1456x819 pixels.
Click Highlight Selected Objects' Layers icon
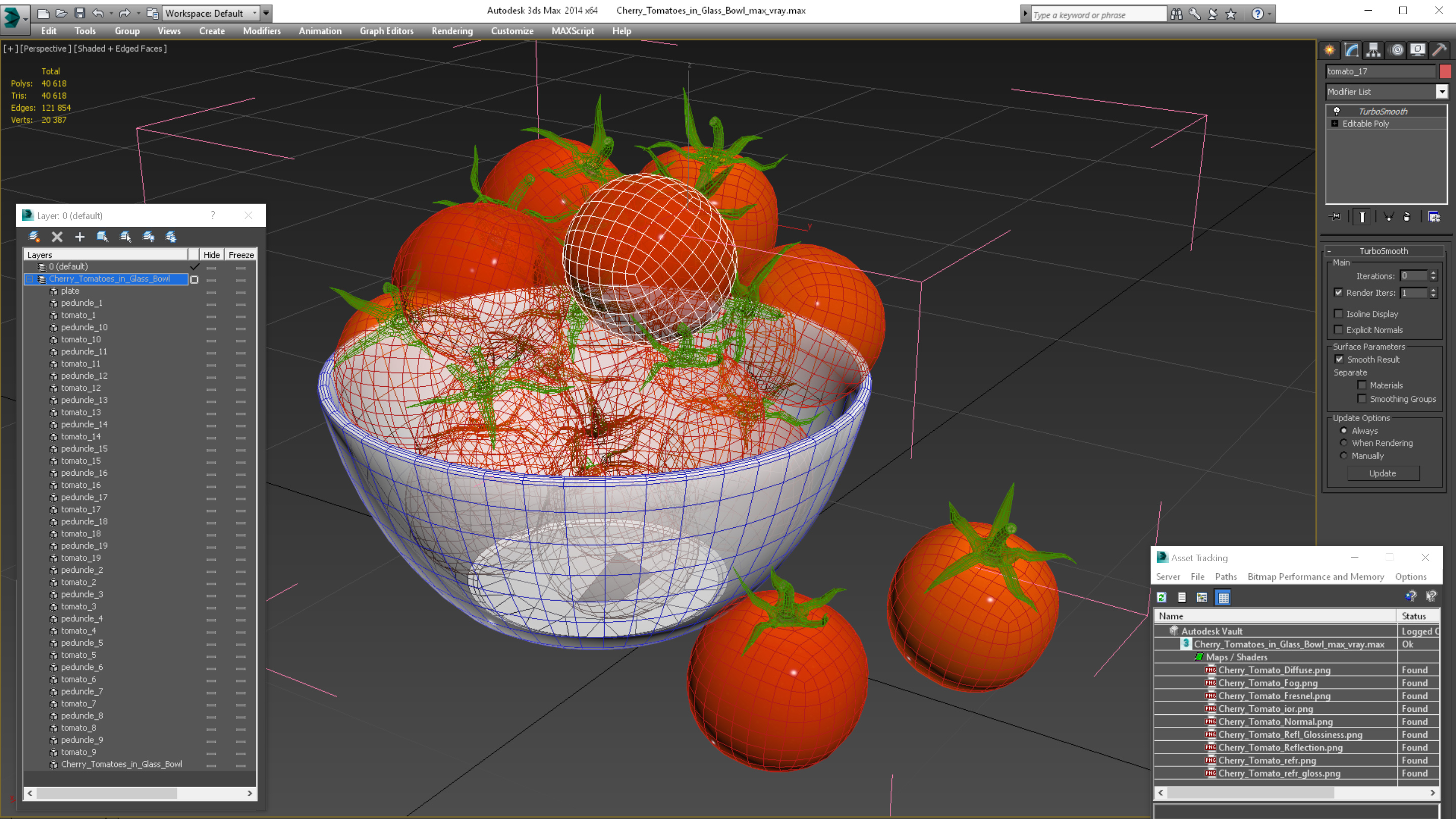[x=125, y=237]
